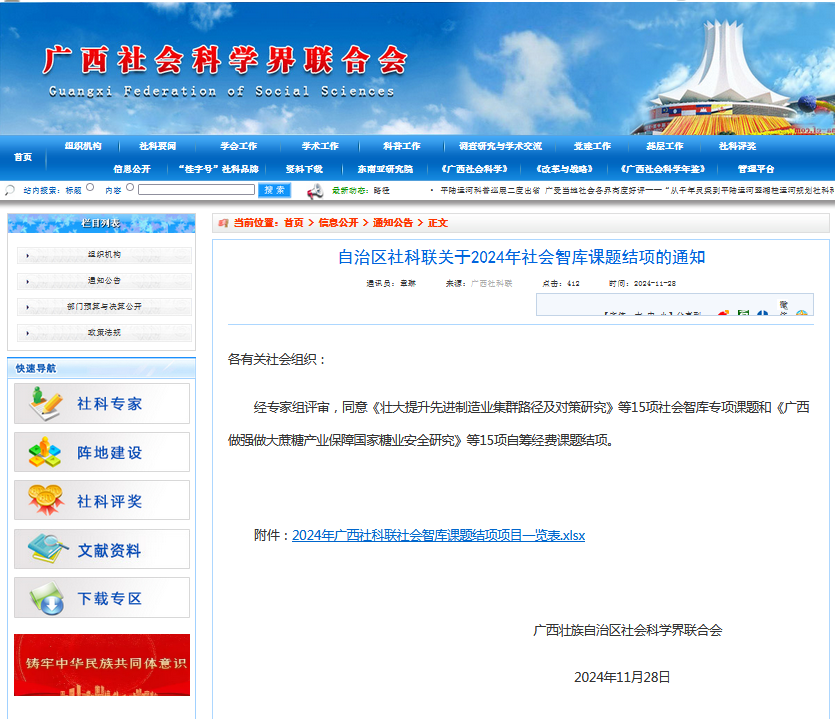Go to the 社科要闻 menu
Viewport: 835px width, 719px height.
pos(158,146)
